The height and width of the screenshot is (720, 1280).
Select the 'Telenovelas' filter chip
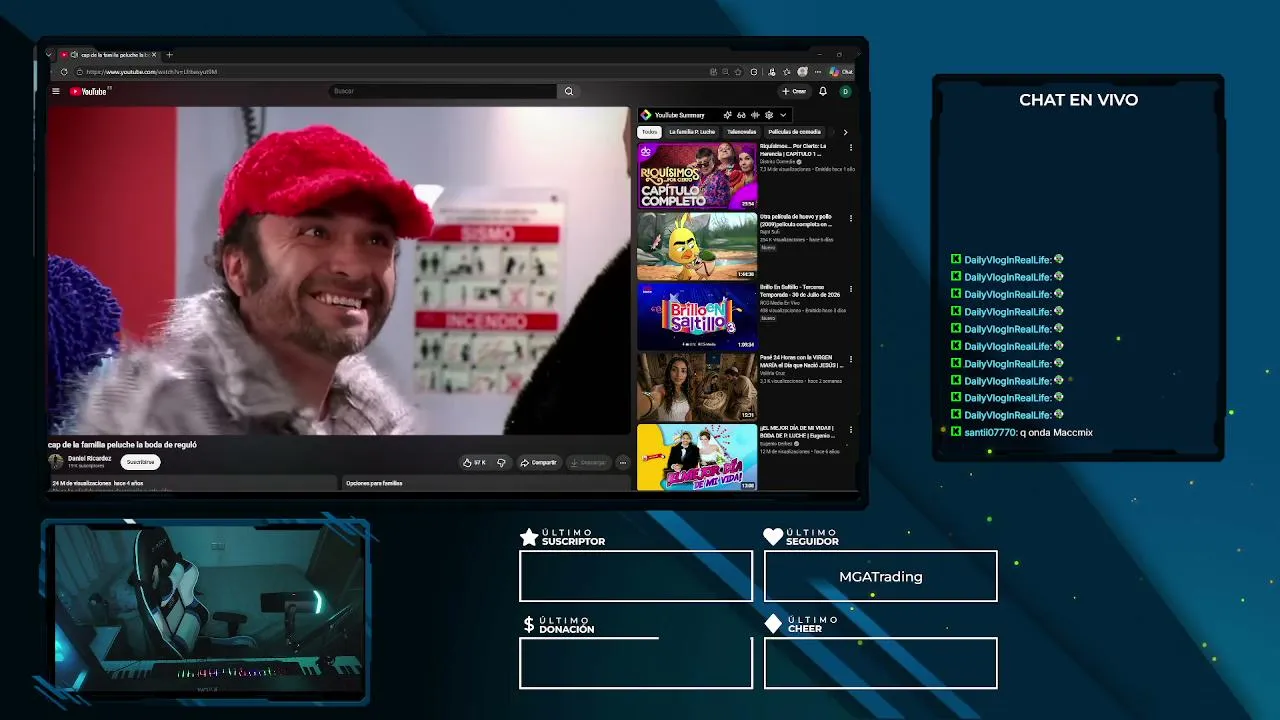[x=742, y=132]
